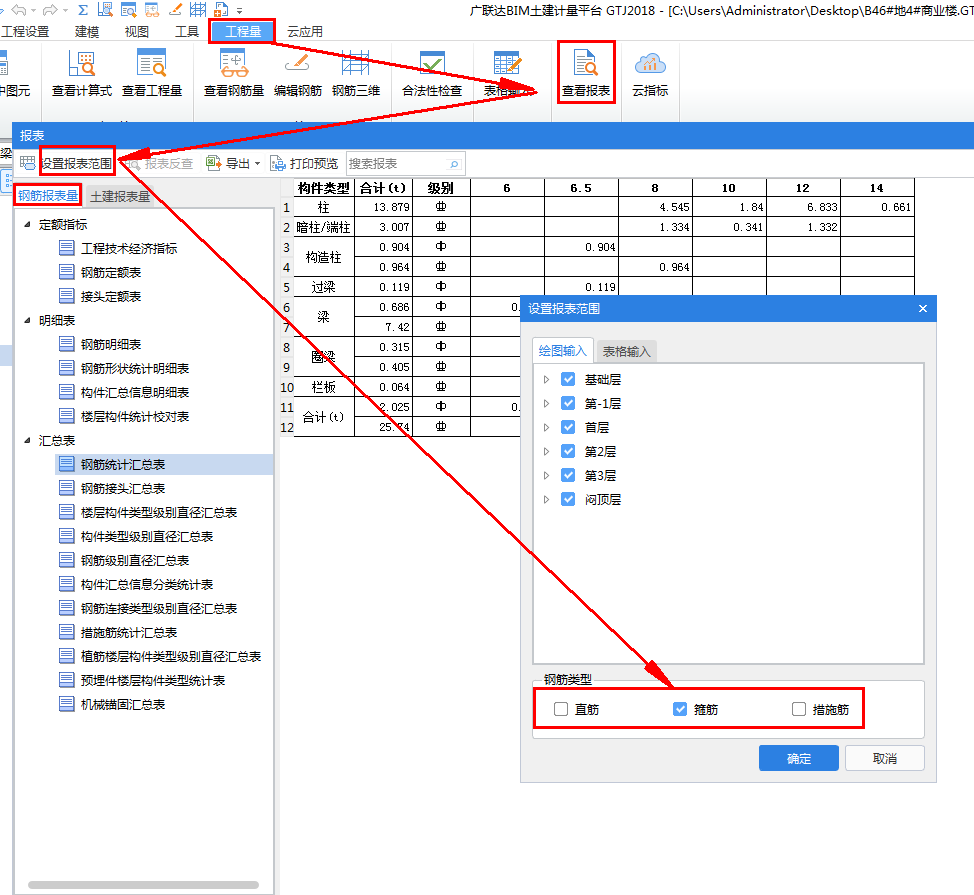Expand the 闷顶层 tree node
The height and width of the screenshot is (895, 974).
click(x=547, y=499)
